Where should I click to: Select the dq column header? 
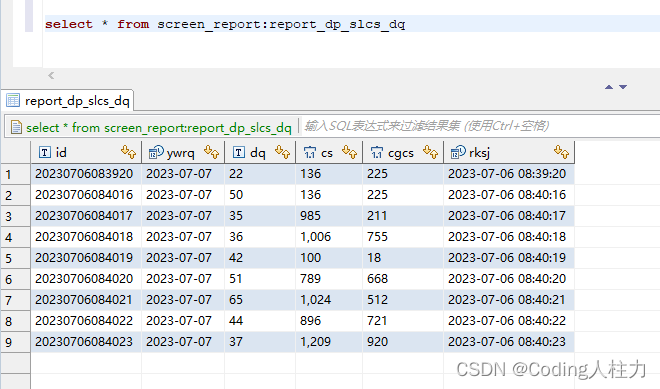(260, 152)
